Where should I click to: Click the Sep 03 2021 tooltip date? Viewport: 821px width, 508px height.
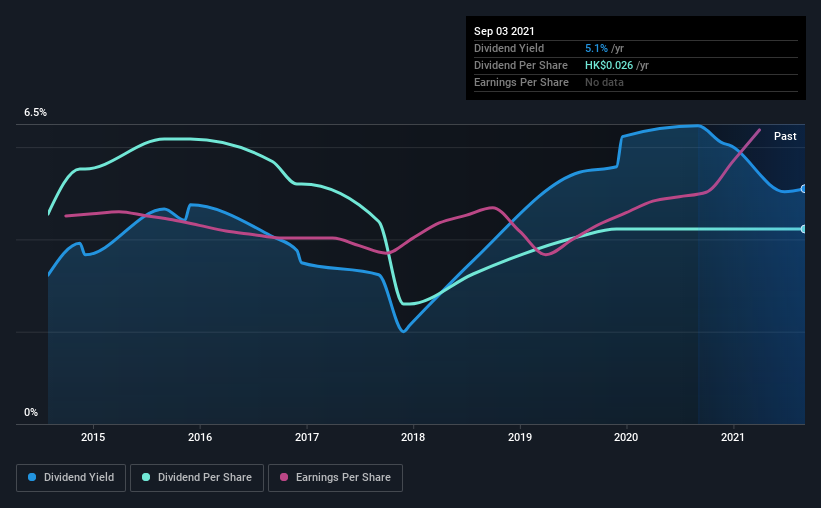[504, 31]
